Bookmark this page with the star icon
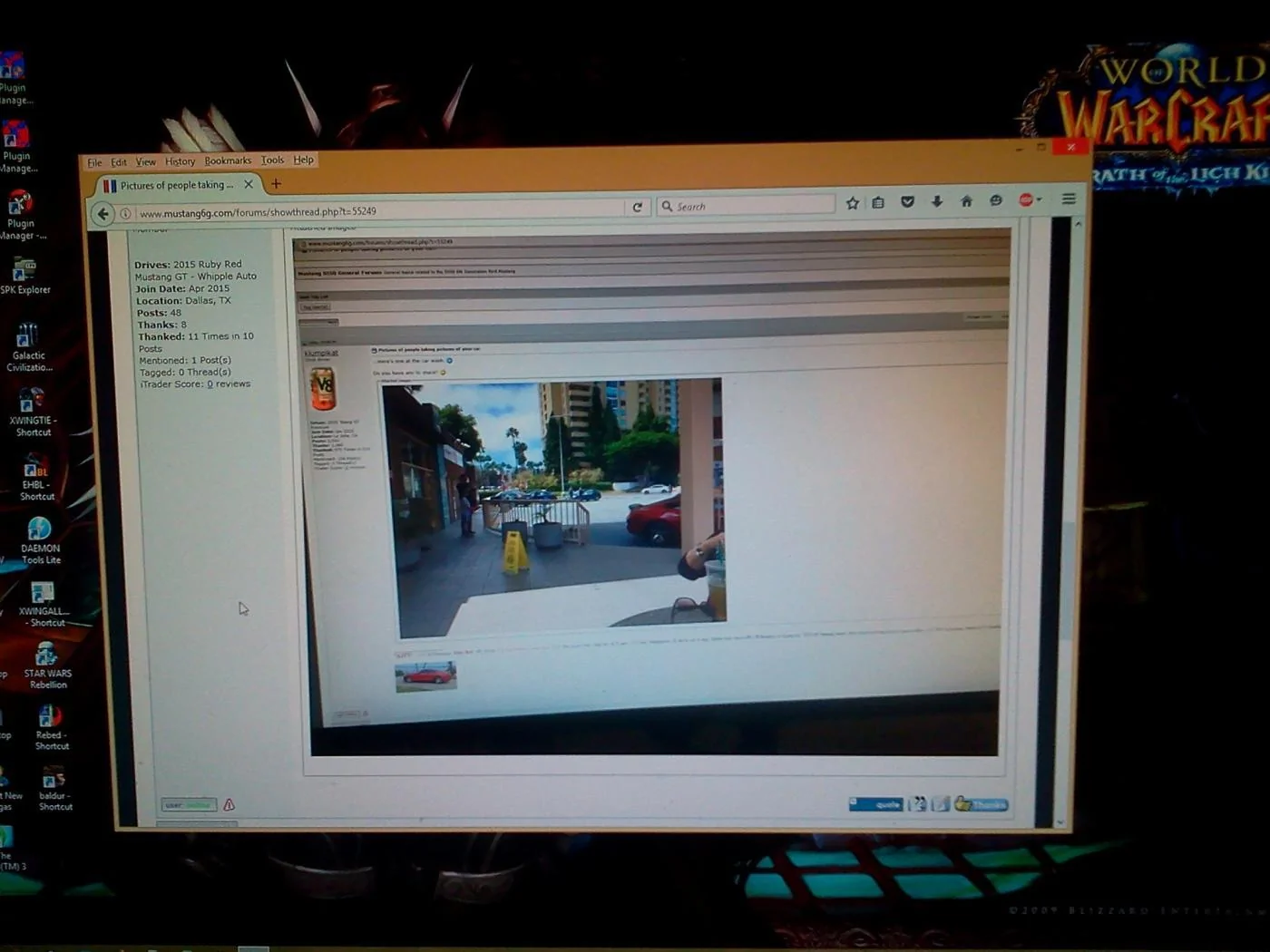 coord(853,203)
